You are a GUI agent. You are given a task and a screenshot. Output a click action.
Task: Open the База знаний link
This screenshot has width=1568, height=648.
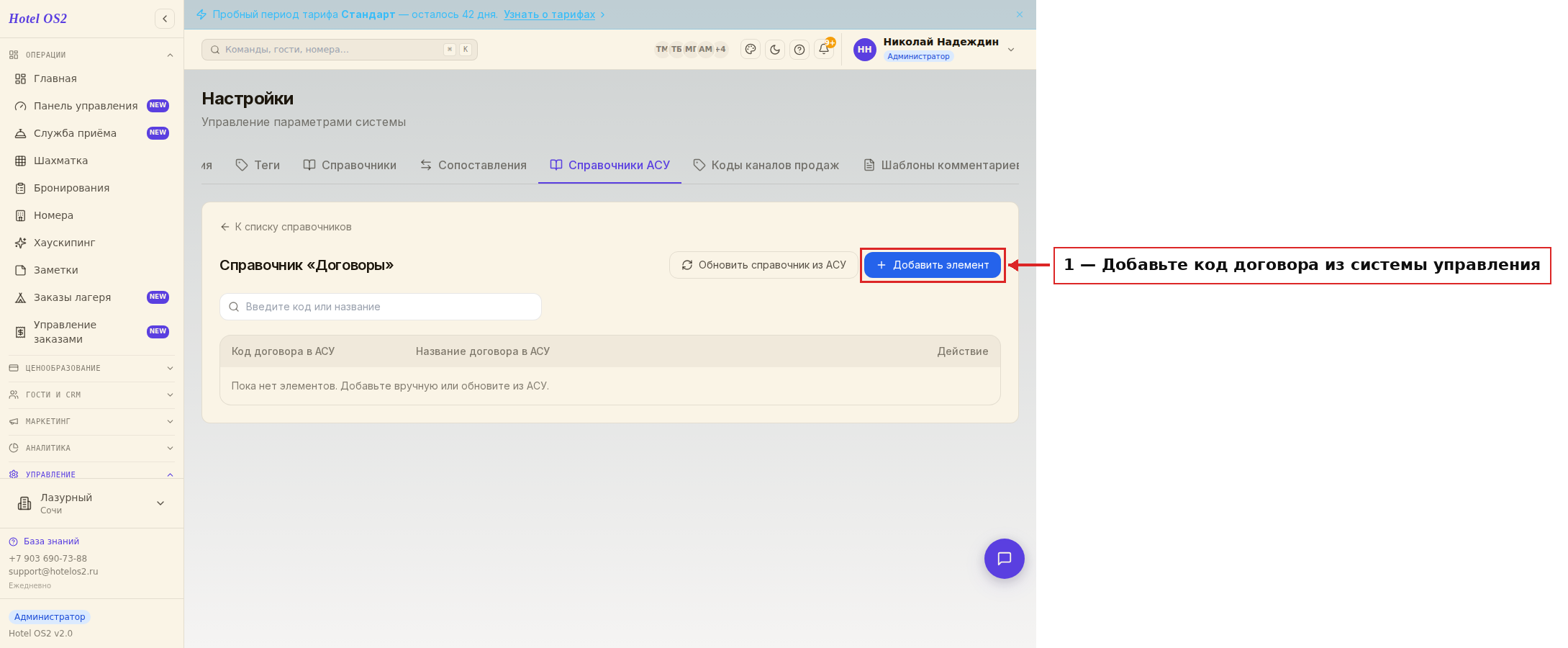45,541
